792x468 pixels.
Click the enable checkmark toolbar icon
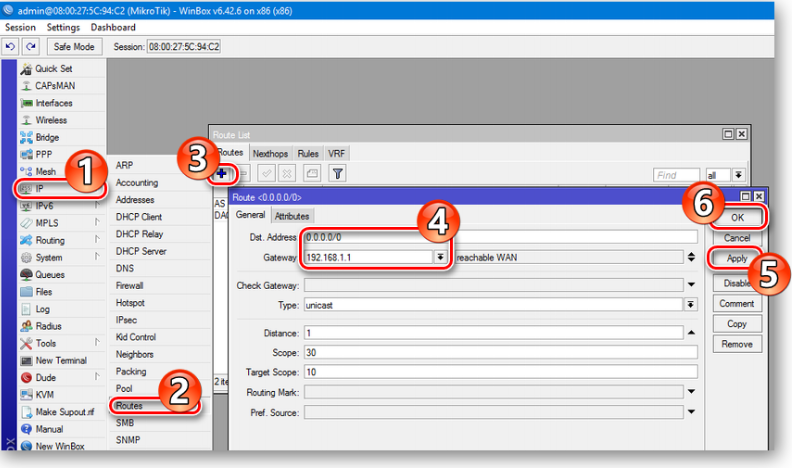point(266,174)
